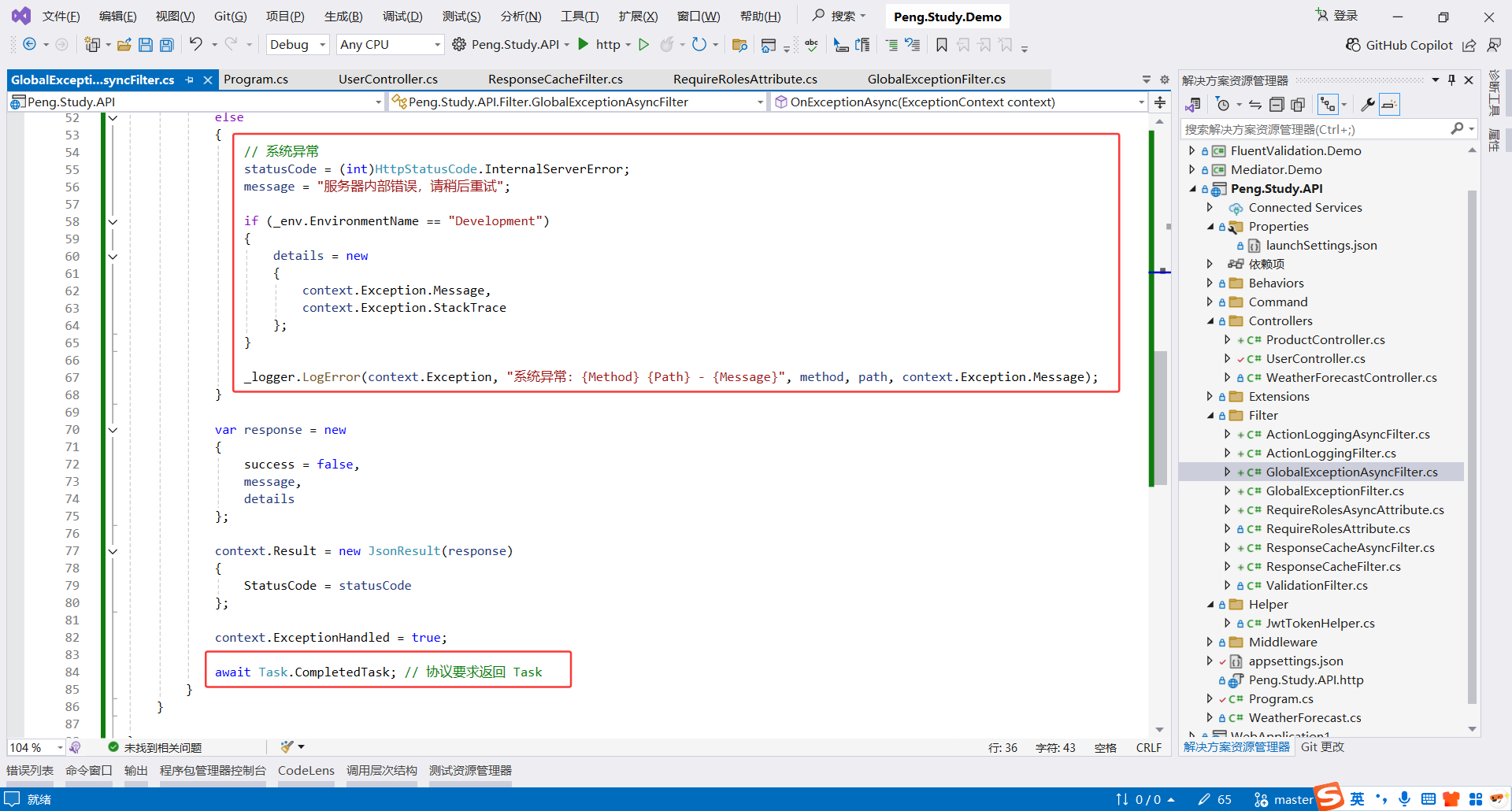The image size is (1512, 811).
Task: Open GitHub Copilot
Action: (1399, 45)
